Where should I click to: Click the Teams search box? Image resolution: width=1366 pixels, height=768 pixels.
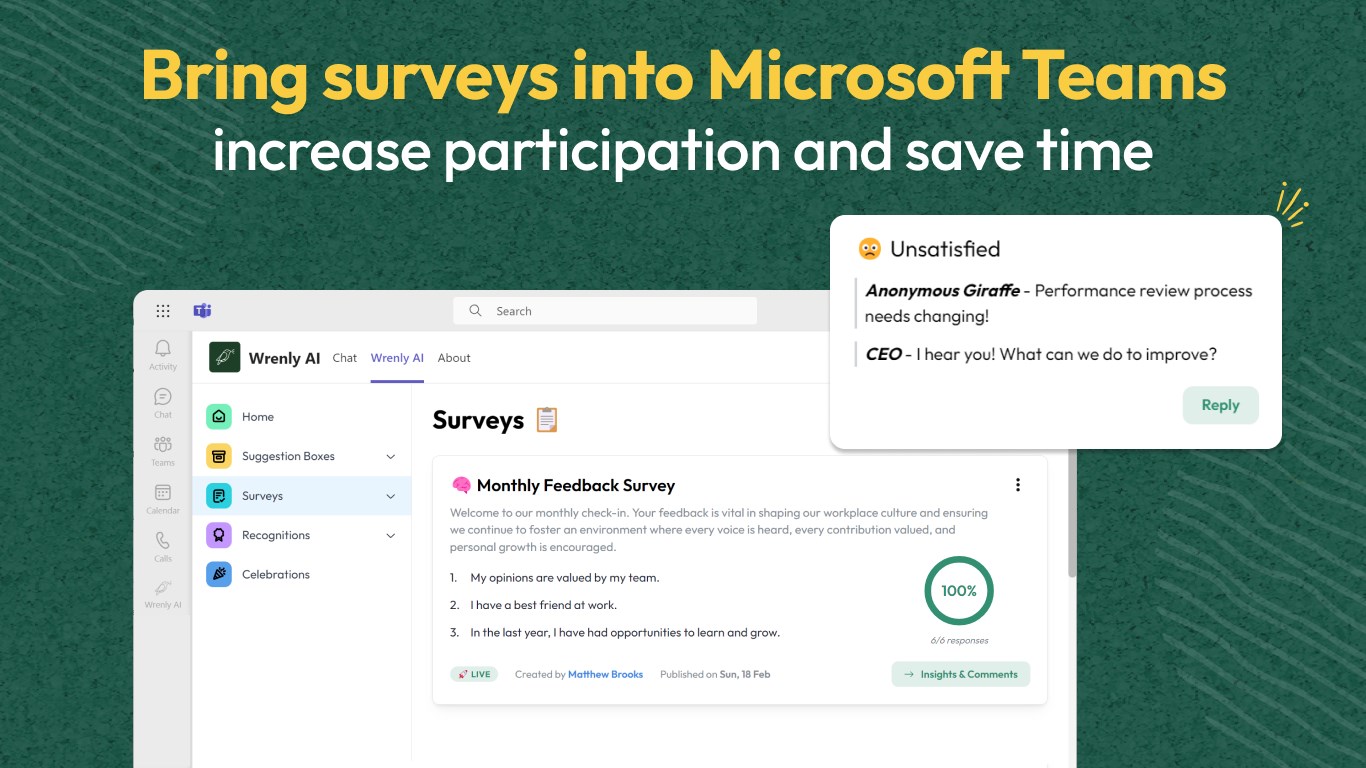coord(605,311)
